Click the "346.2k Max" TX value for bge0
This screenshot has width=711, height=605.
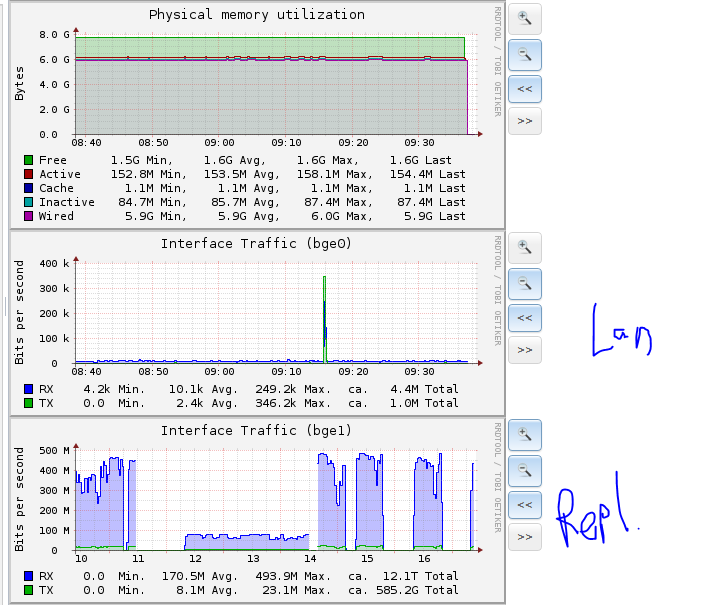[x=292, y=403]
